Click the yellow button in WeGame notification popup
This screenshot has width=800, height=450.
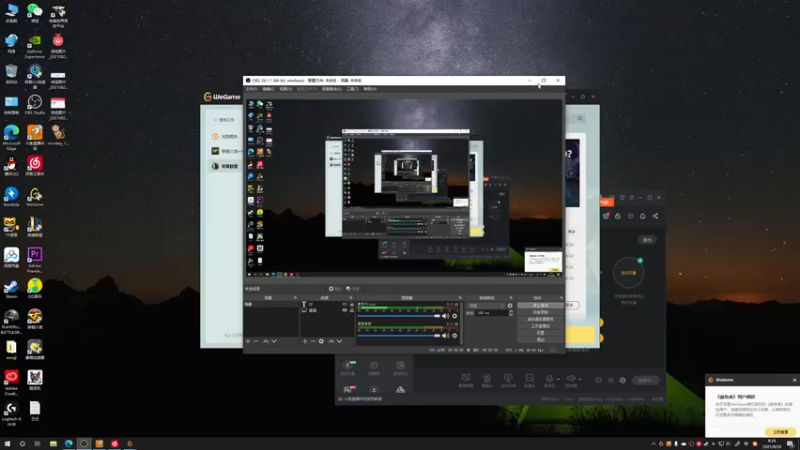coord(780,432)
